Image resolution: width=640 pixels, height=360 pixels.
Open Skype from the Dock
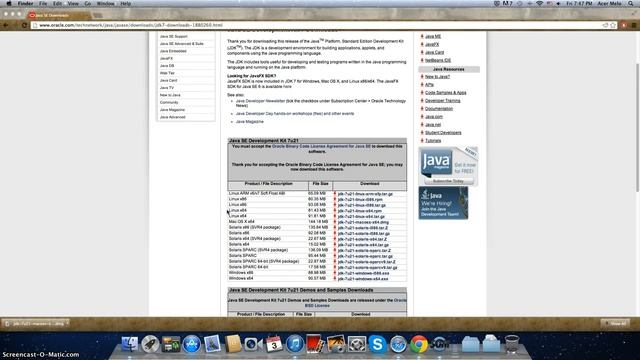[378, 344]
